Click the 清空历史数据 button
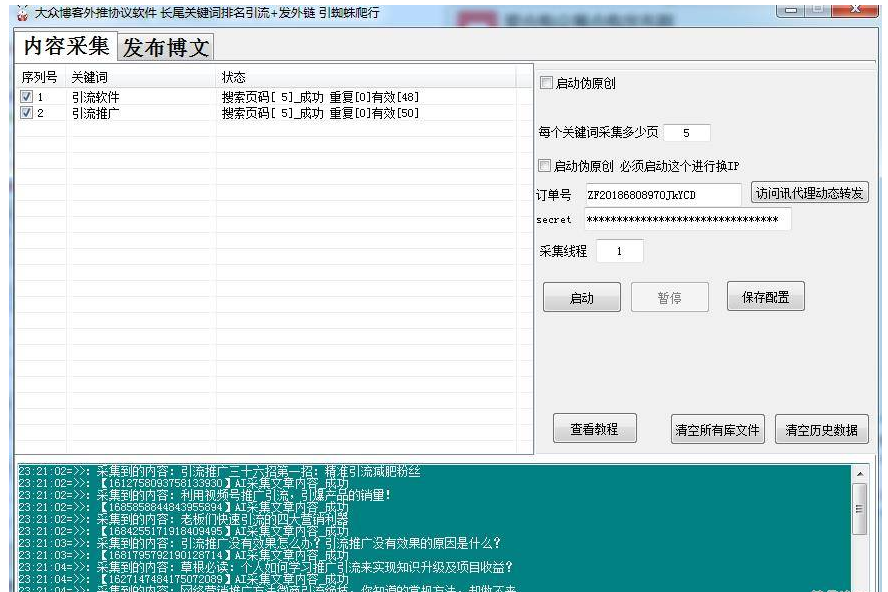Image resolution: width=888 pixels, height=592 pixels. point(821,430)
